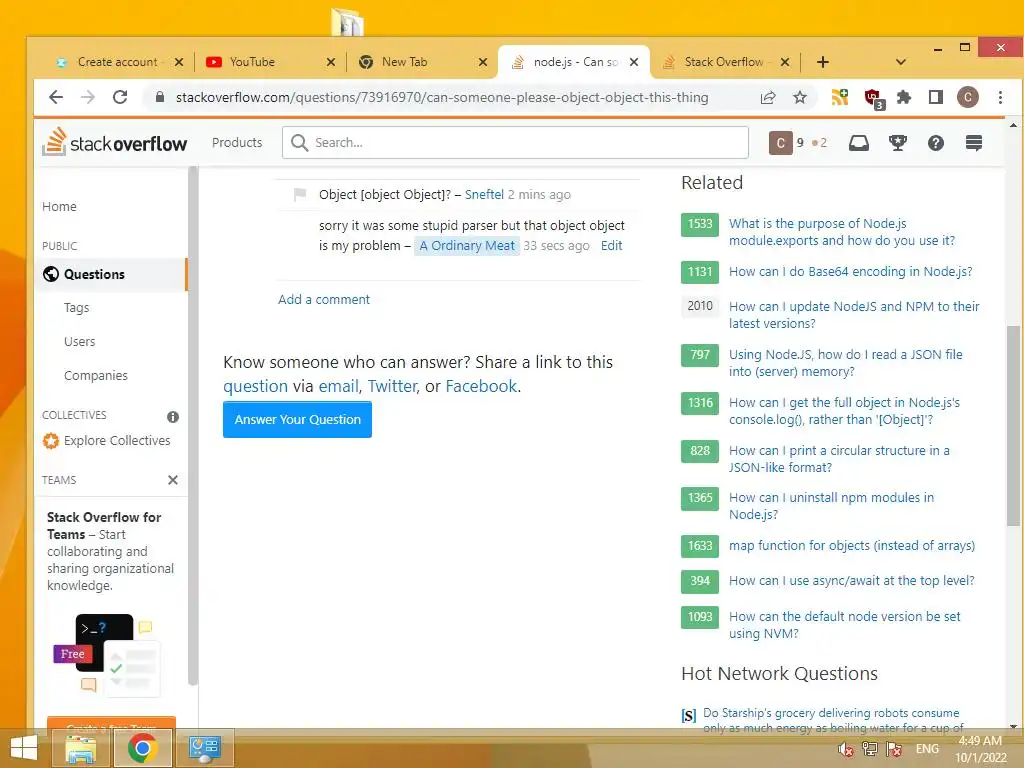The image size is (1024, 768).
Task: Open the Windows Start button
Action: tap(24, 748)
